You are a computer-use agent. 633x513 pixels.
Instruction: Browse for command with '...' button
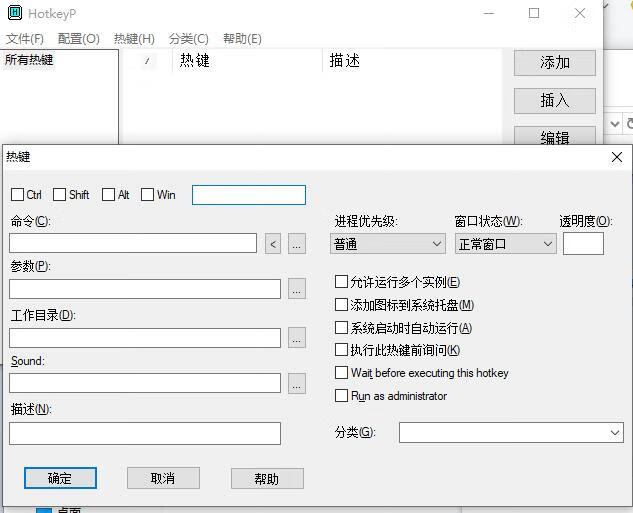[x=297, y=244]
